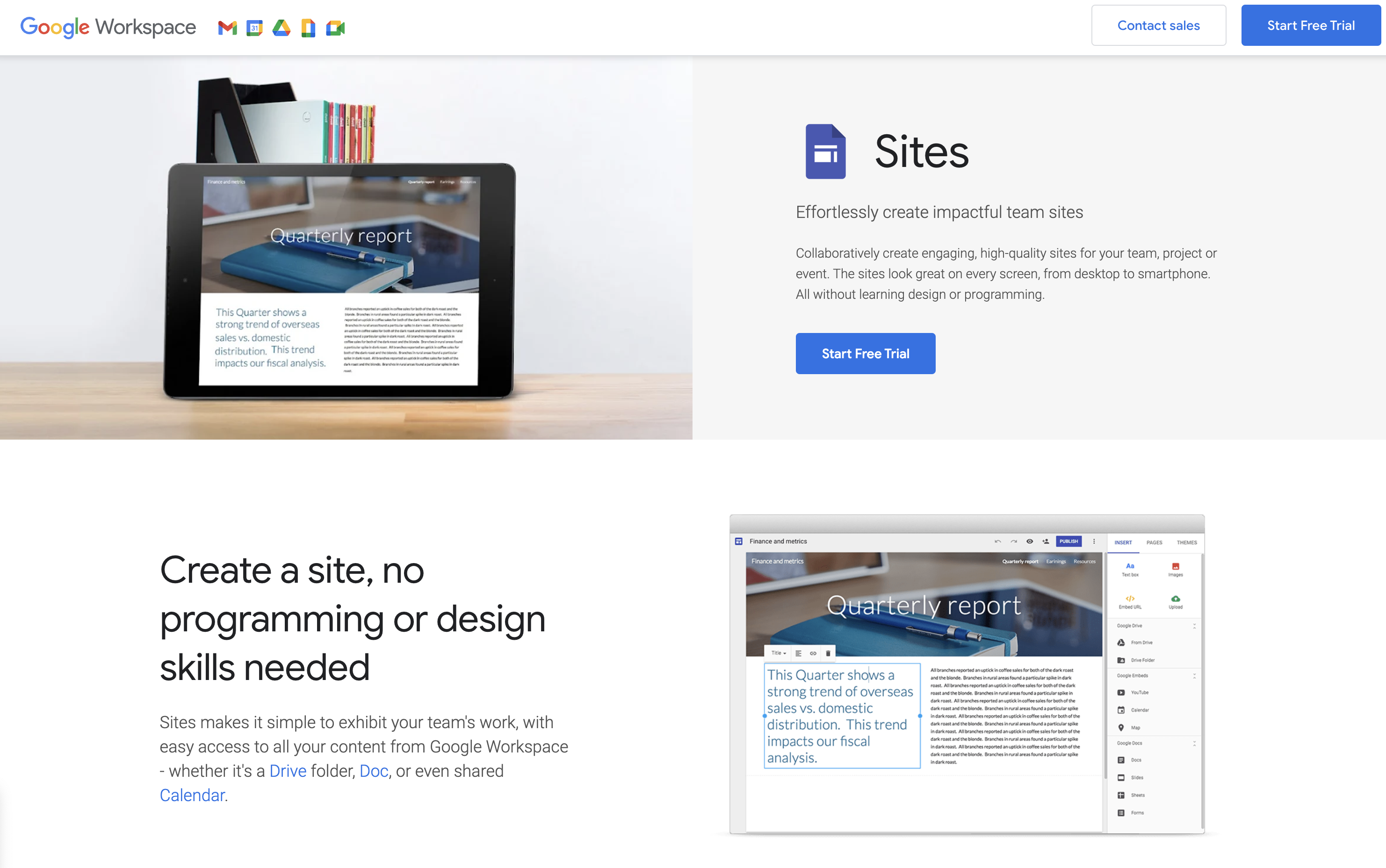The width and height of the screenshot is (1386, 868).
Task: Follow the Doc link in paragraph
Action: pyautogui.click(x=374, y=771)
